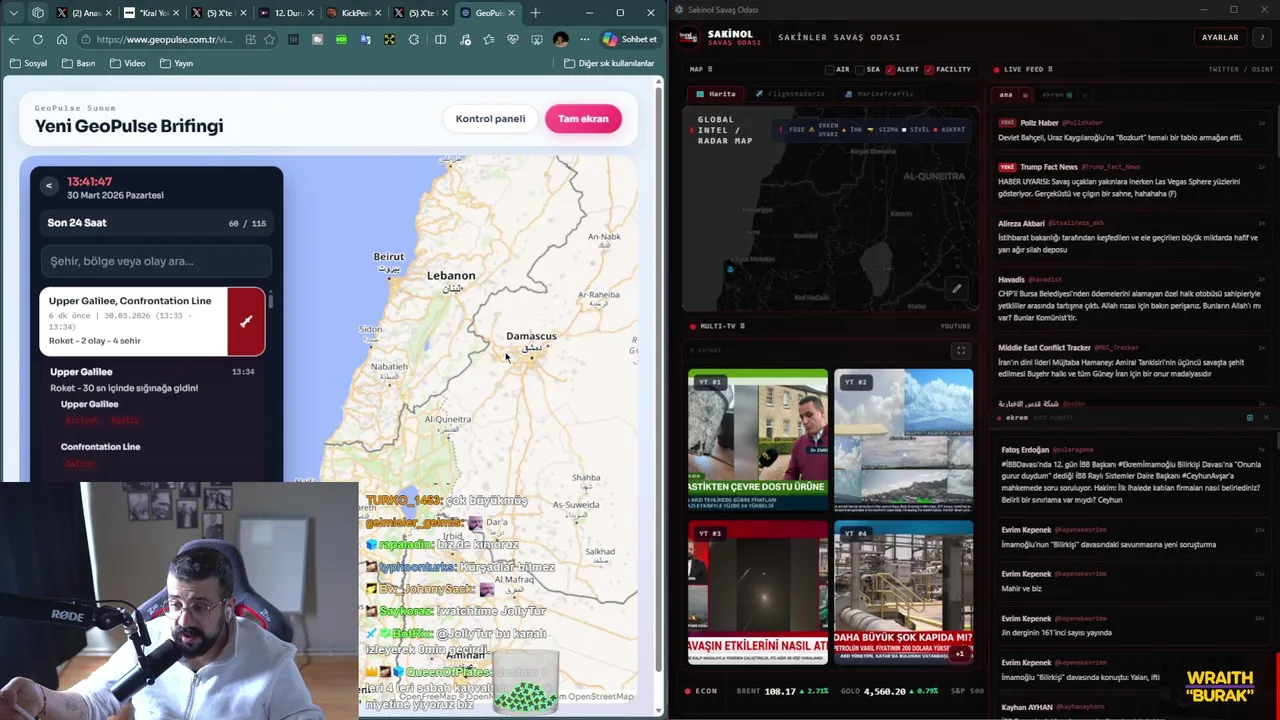Click the MAP panel grip handle
The image size is (1280, 720).
tap(711, 69)
